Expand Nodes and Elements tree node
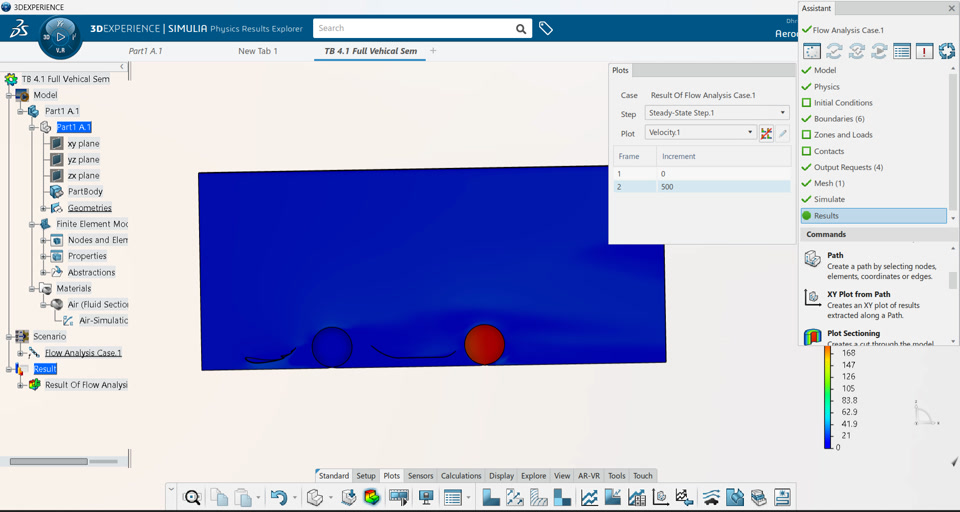Image resolution: width=960 pixels, height=512 pixels. [x=44, y=240]
